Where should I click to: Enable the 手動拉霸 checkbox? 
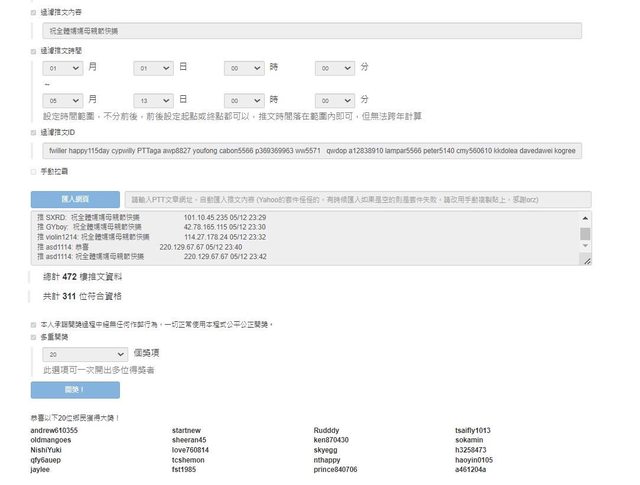click(x=34, y=172)
